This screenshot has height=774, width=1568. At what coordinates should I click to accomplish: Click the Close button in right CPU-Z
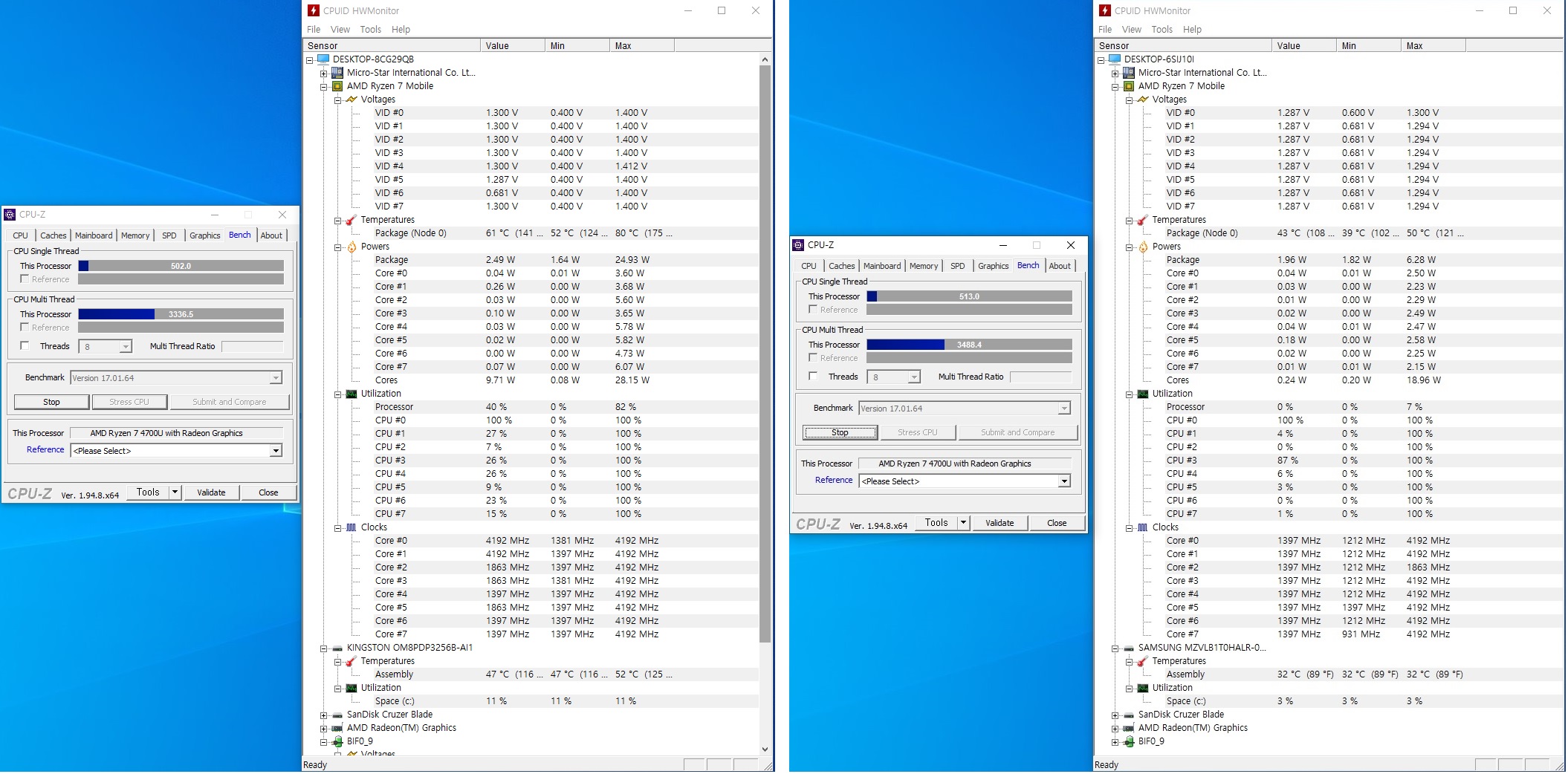pos(1057,523)
